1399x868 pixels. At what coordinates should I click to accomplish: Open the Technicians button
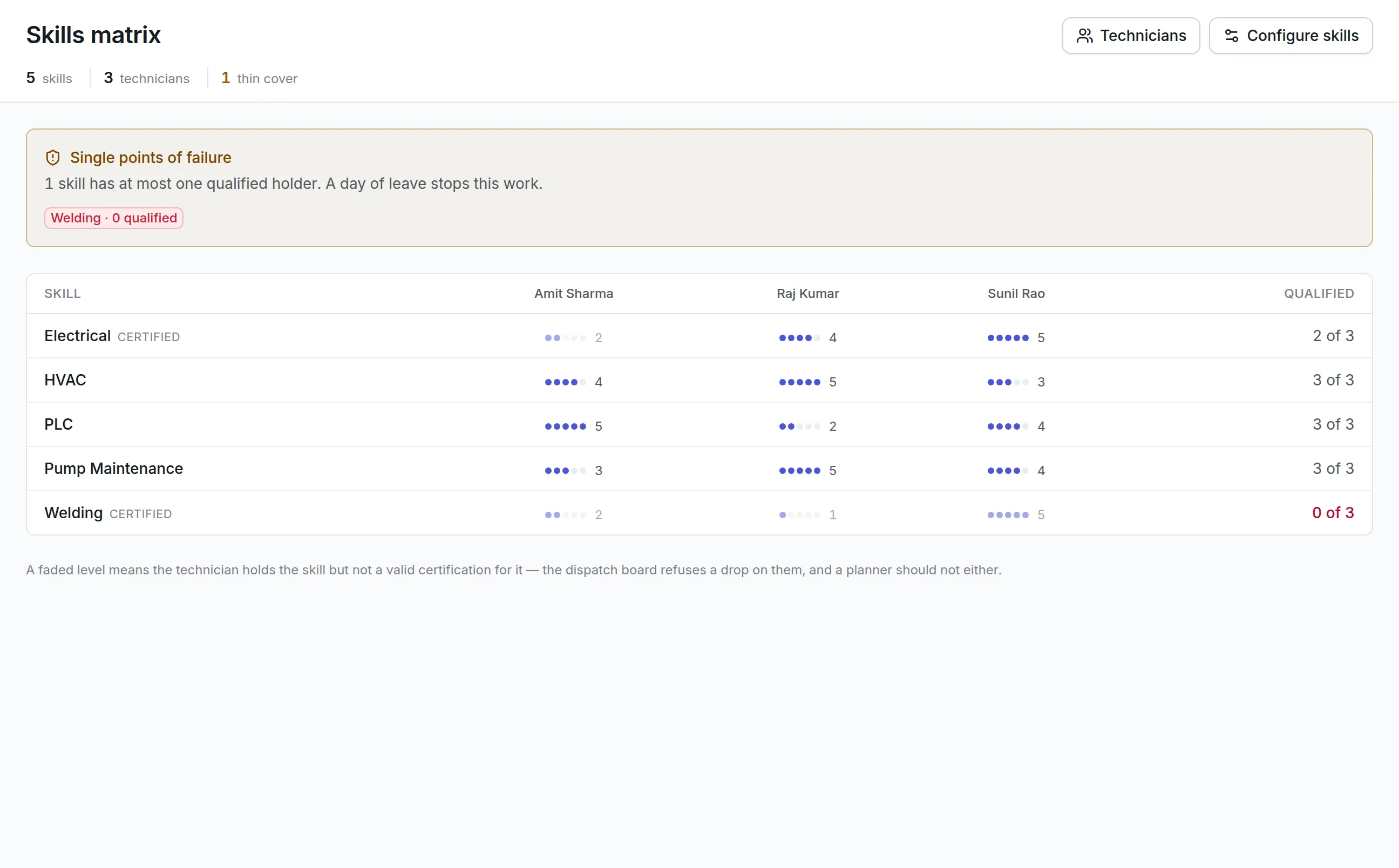pos(1130,36)
